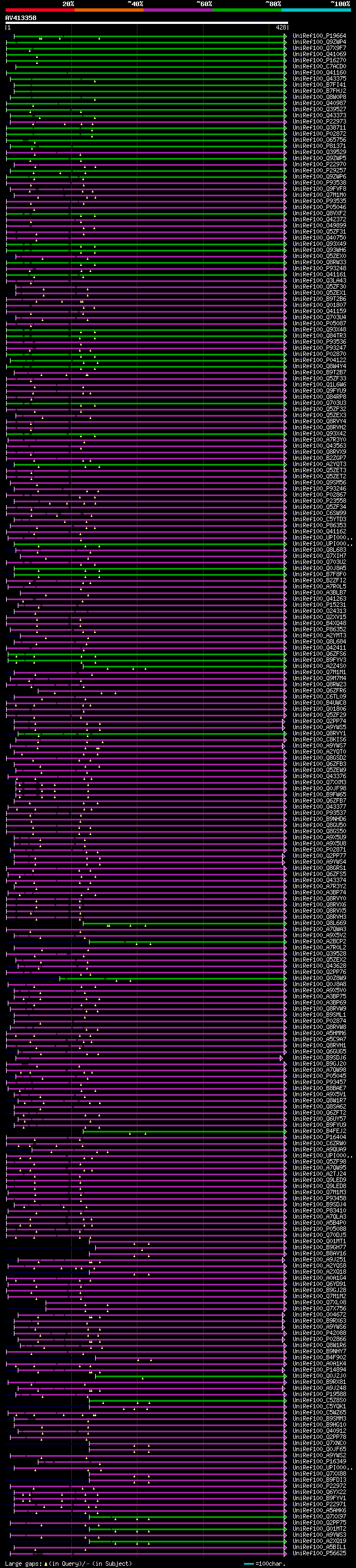Image resolution: width=356 pixels, height=1568 pixels.
Task: Open the UniRef100_Q8RVY1 entry
Action: tap(319, 734)
